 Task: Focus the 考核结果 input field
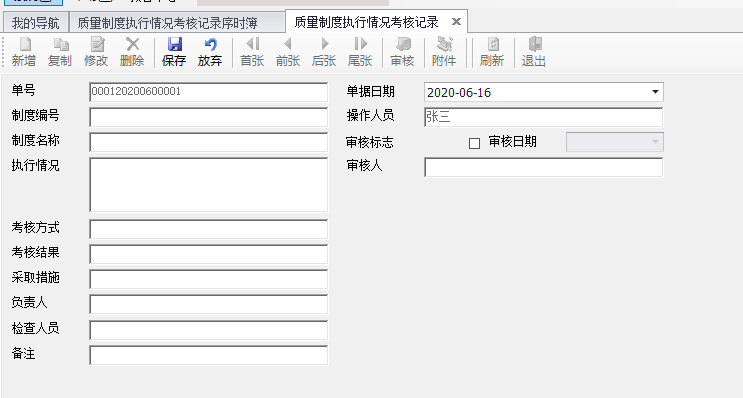208,254
